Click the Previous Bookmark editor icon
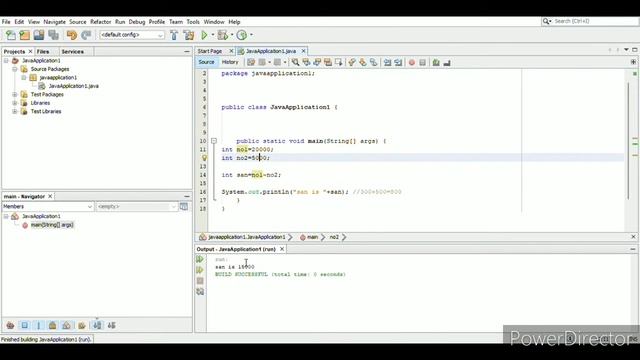Viewport: 640px width, 360px height. coord(352,62)
